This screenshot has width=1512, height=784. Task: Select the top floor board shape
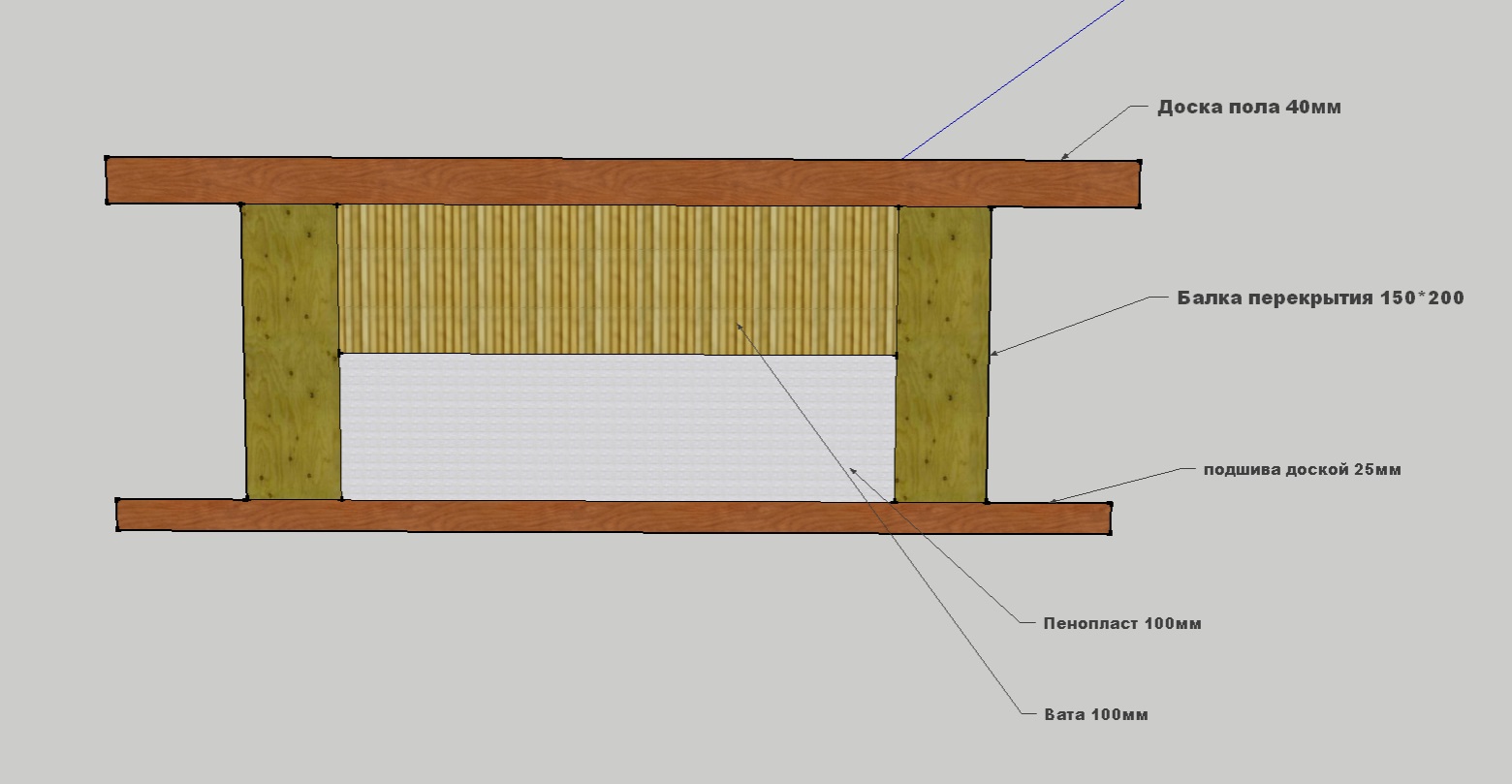click(622, 182)
